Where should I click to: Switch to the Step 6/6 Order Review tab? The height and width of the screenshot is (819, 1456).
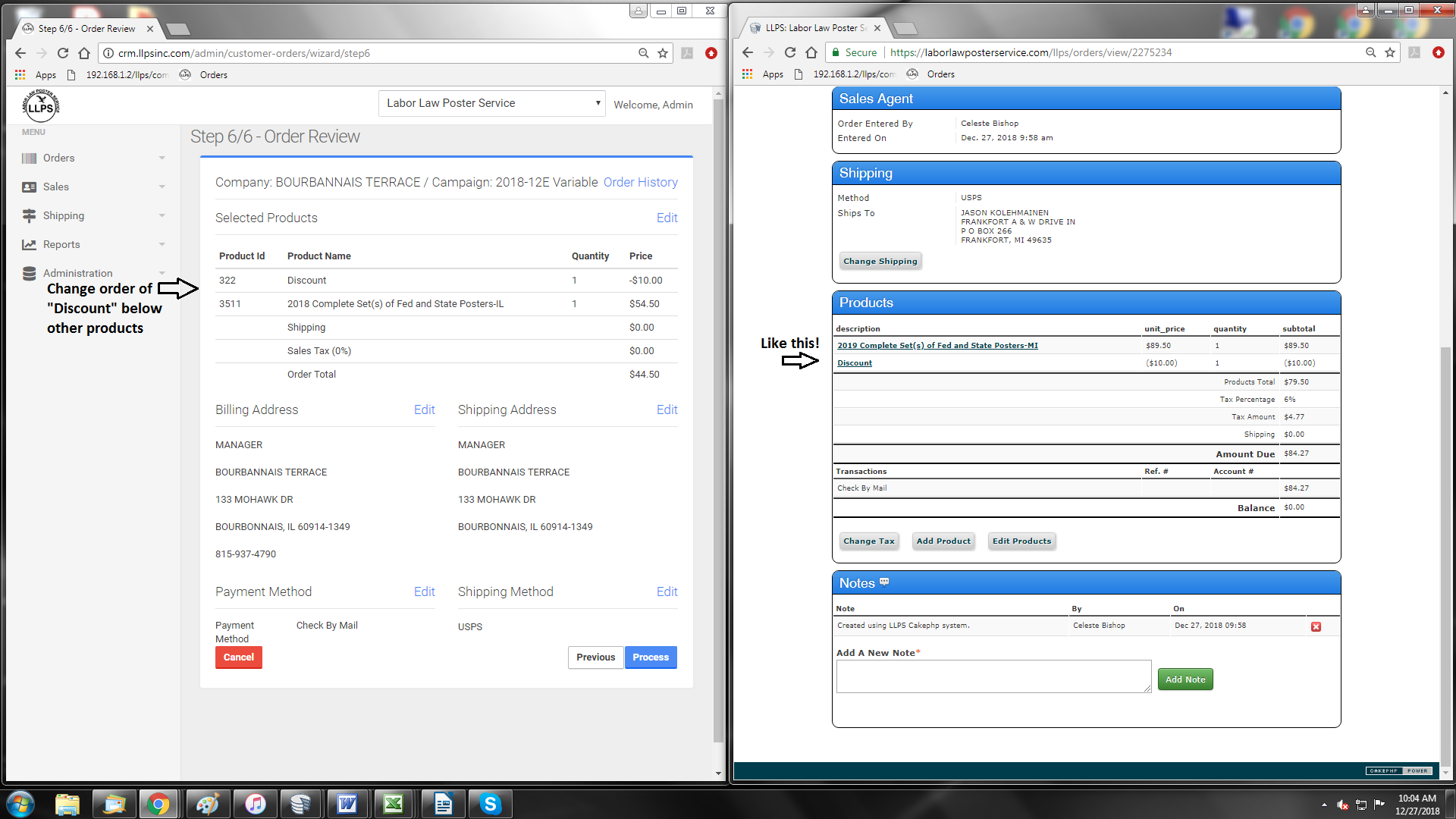click(x=86, y=29)
